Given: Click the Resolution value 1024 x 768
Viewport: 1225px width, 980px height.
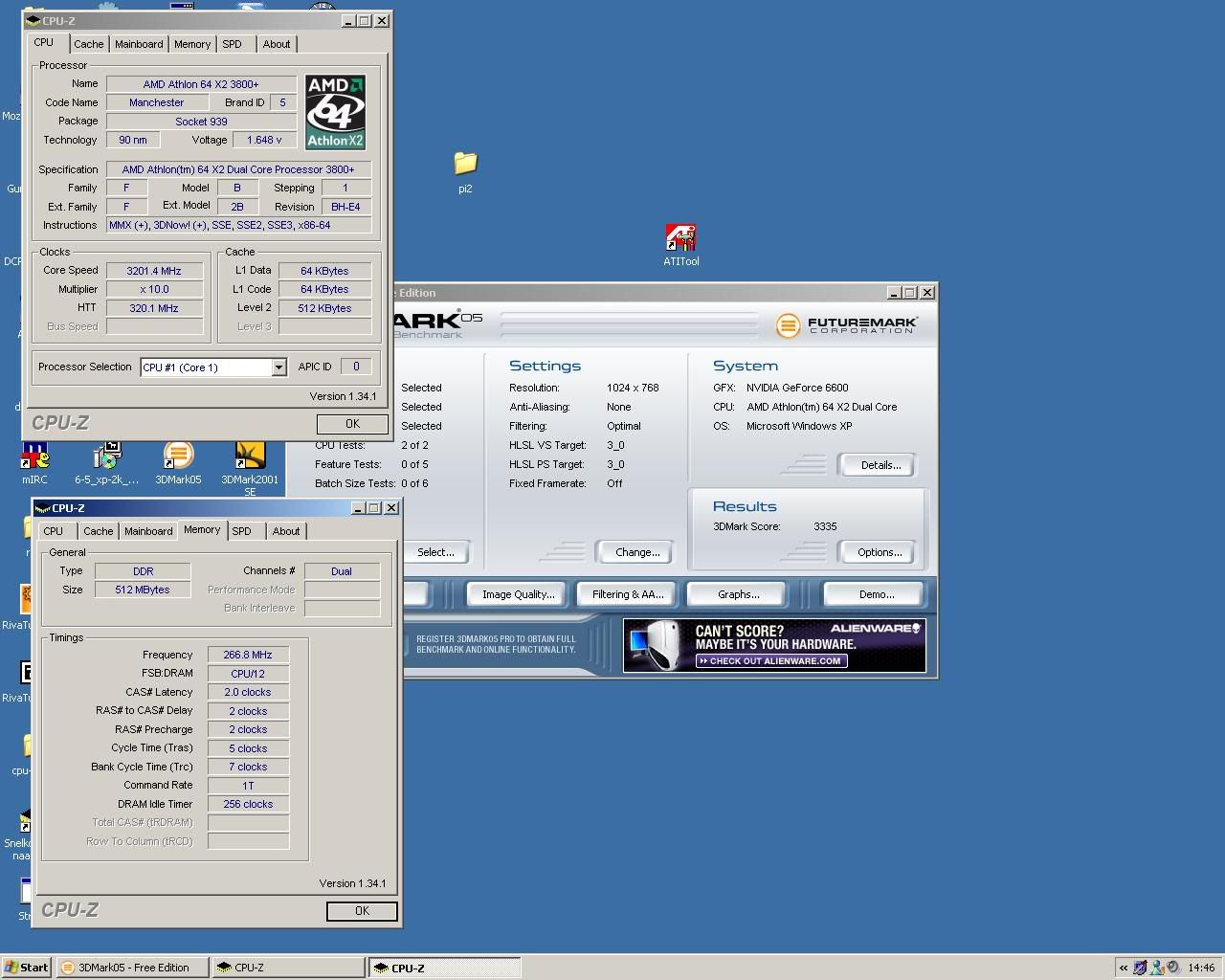Looking at the screenshot, I should point(633,389).
